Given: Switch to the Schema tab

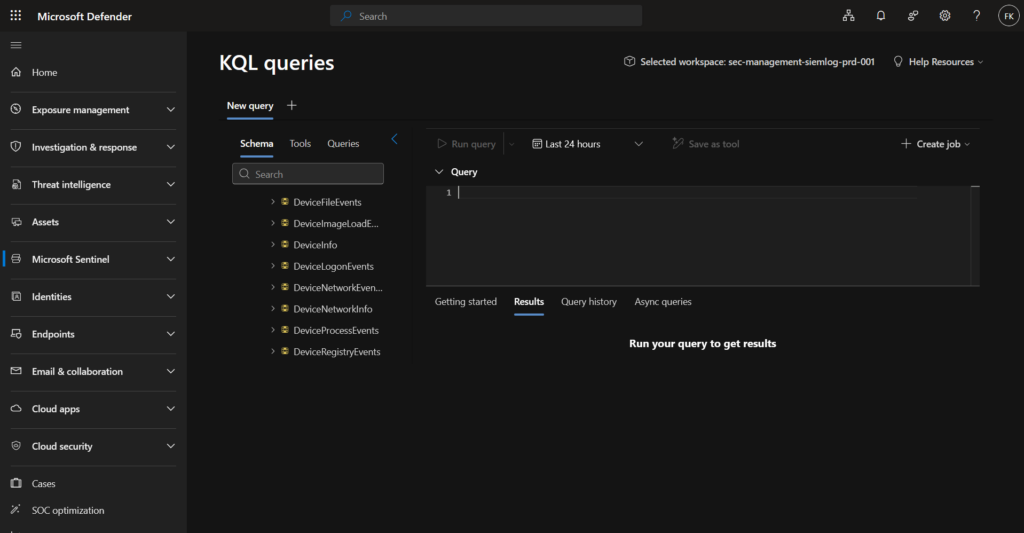Looking at the screenshot, I should [257, 144].
